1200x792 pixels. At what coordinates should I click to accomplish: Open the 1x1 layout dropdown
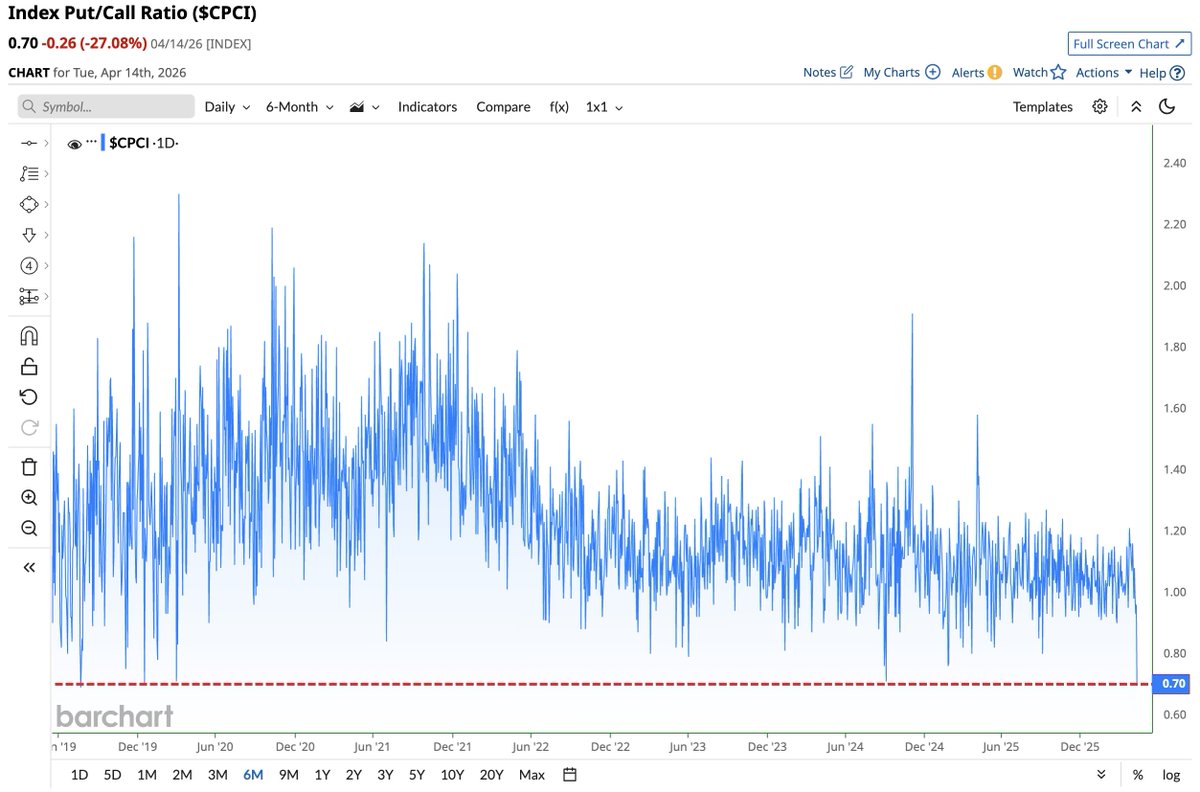[604, 107]
